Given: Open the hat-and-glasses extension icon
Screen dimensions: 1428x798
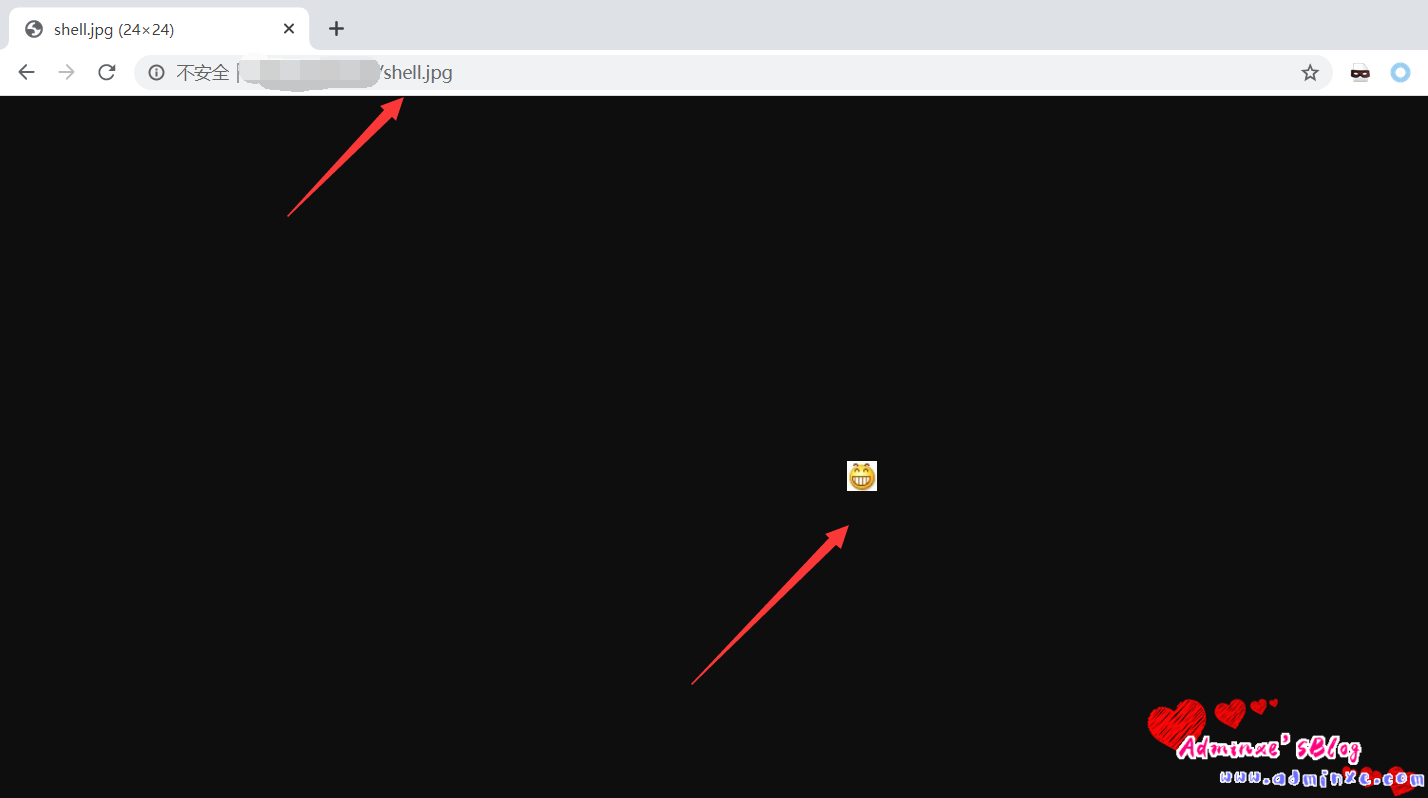Looking at the screenshot, I should click(1360, 72).
